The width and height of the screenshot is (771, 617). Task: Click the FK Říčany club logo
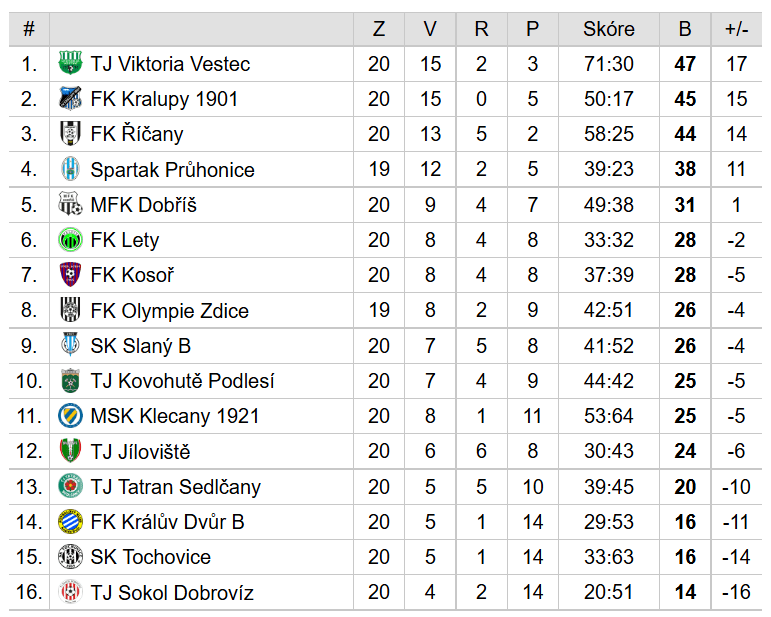click(x=70, y=134)
